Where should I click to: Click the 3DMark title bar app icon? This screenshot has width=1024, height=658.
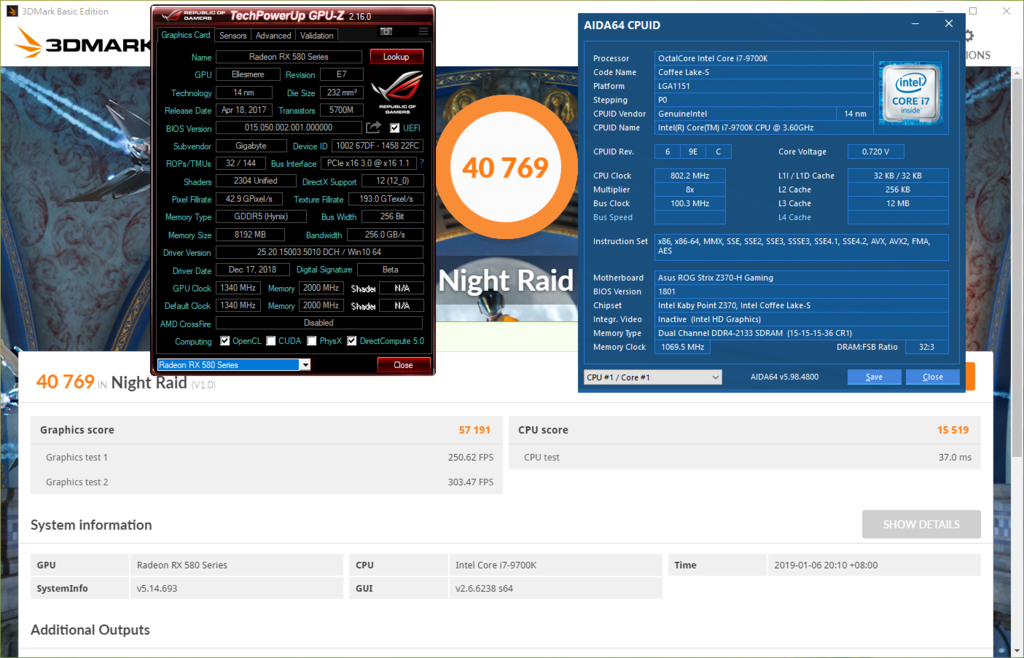[12, 11]
